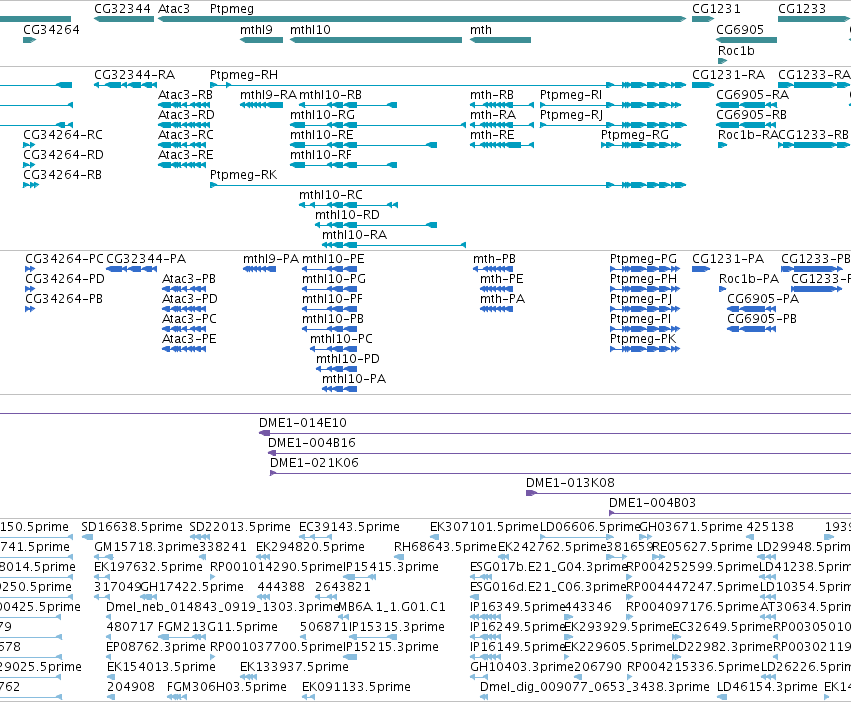Click protein Atac3-PE
Image resolution: width=851 pixels, height=702 pixels.
(x=184, y=349)
